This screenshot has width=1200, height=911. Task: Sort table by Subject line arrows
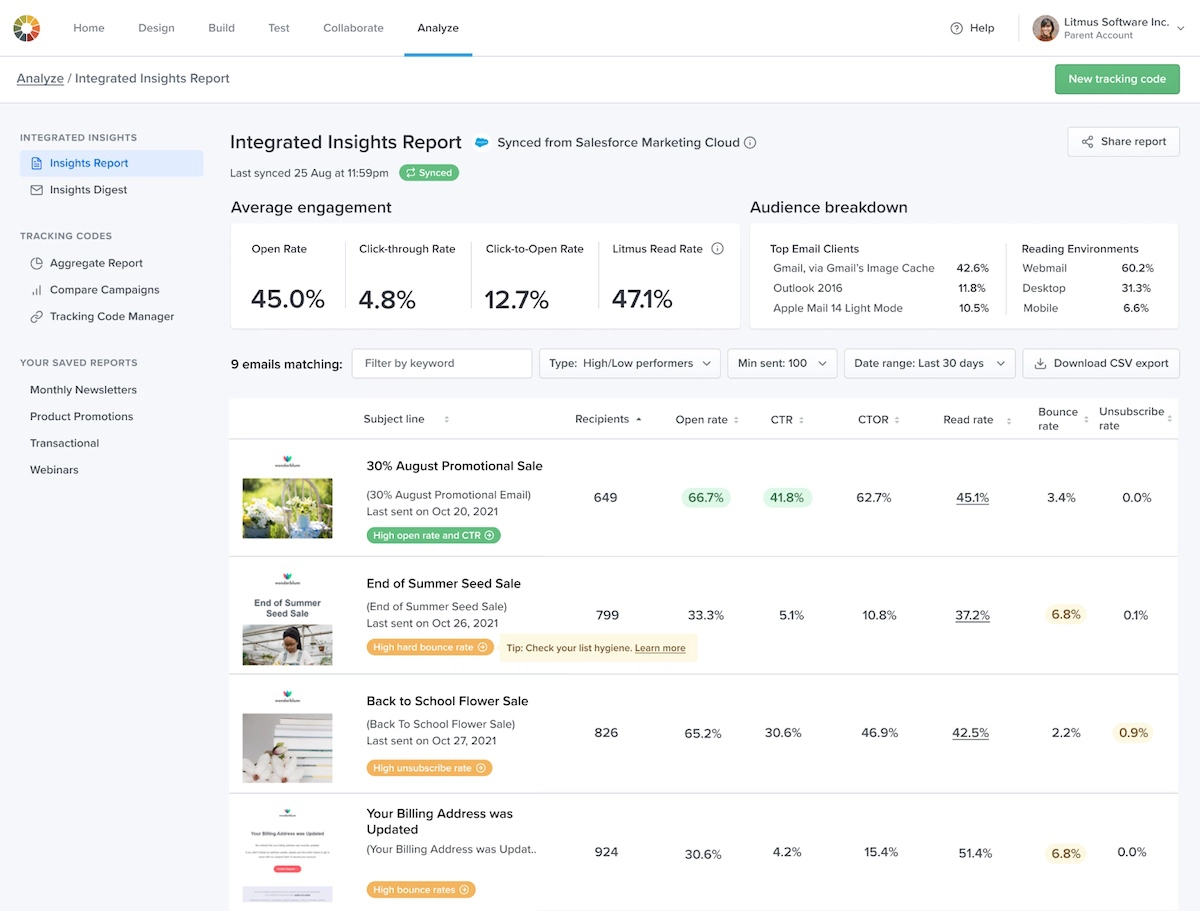(447, 420)
